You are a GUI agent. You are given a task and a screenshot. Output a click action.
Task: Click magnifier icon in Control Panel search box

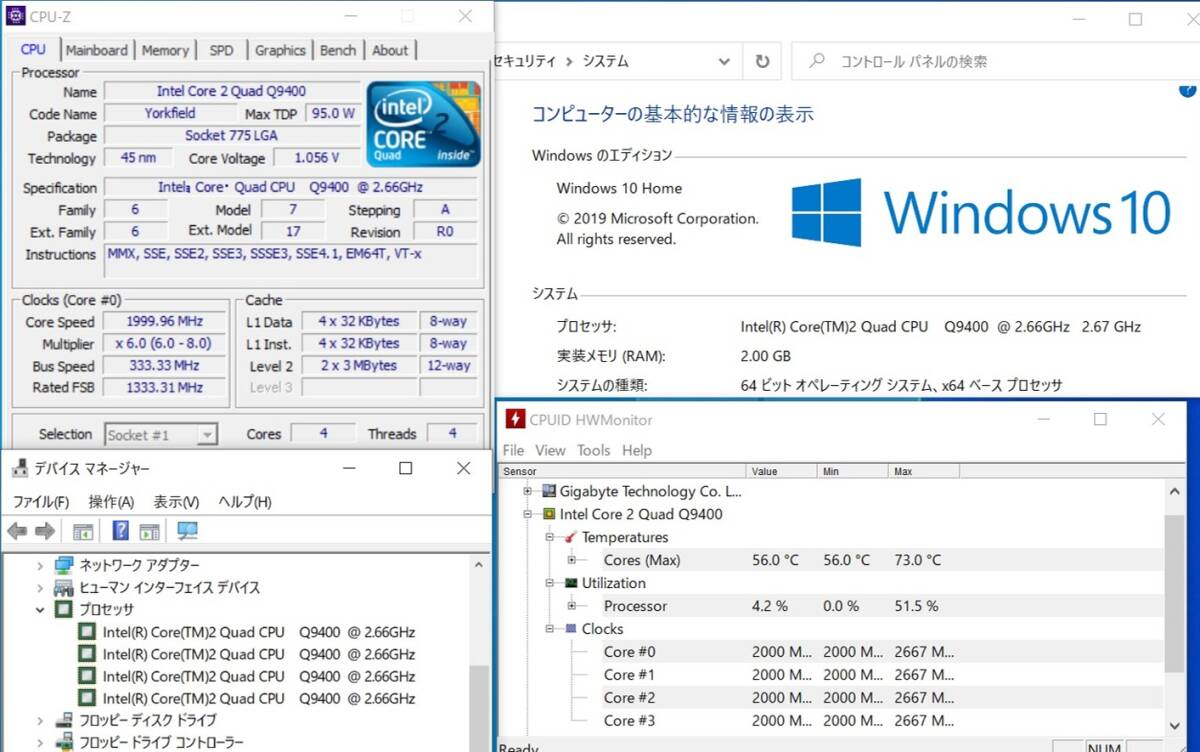817,61
